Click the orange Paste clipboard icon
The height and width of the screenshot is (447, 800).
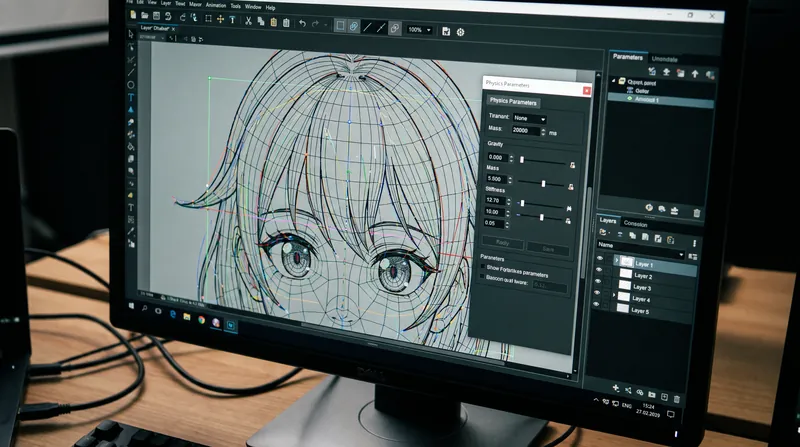273,22
